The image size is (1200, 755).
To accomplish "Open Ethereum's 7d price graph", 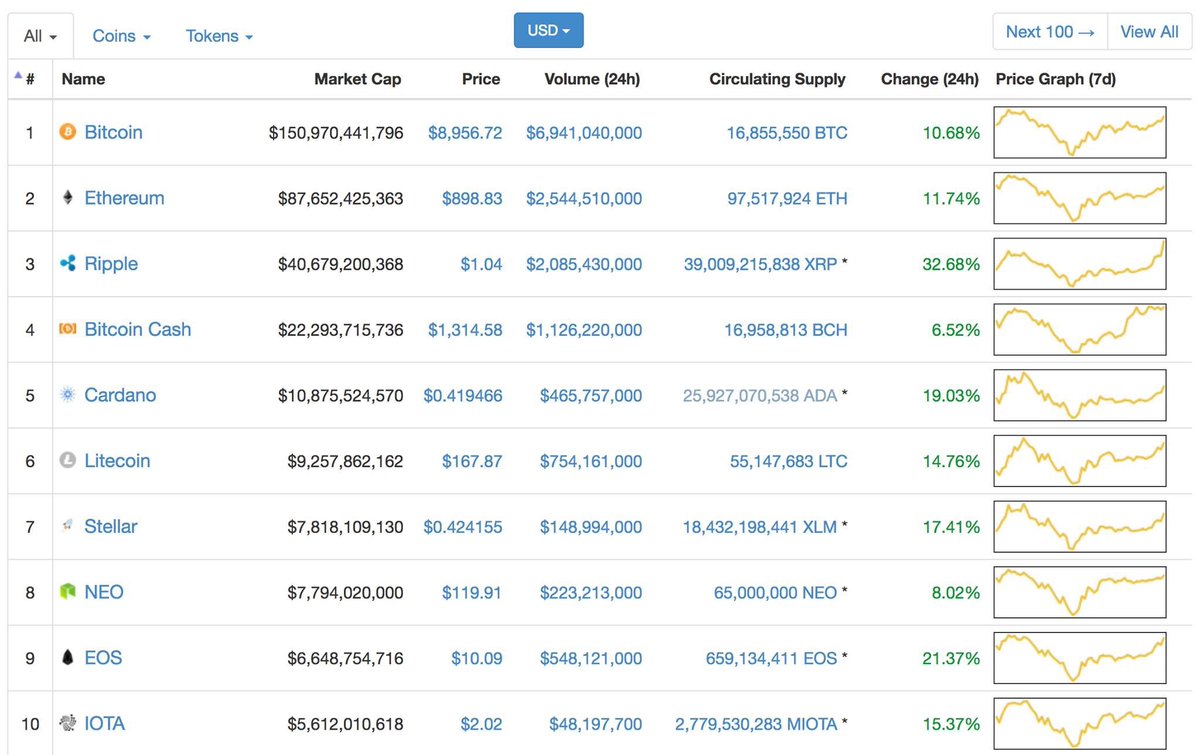I will 1080,198.
